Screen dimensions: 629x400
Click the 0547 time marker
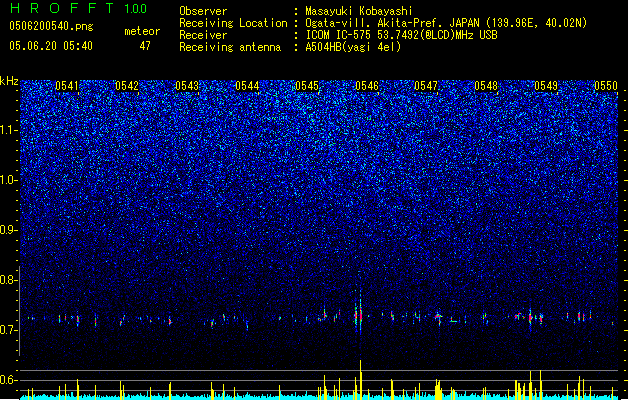tap(426, 86)
